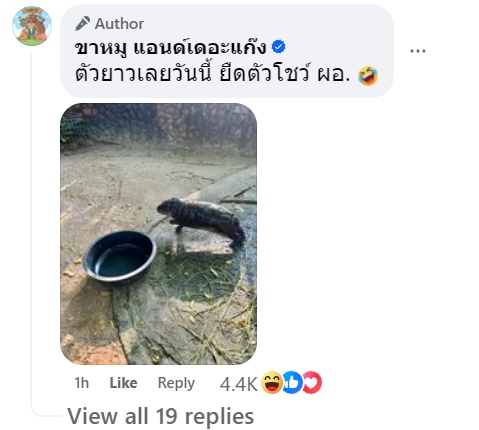
Task: Click the Author label text
Action: pos(119,24)
